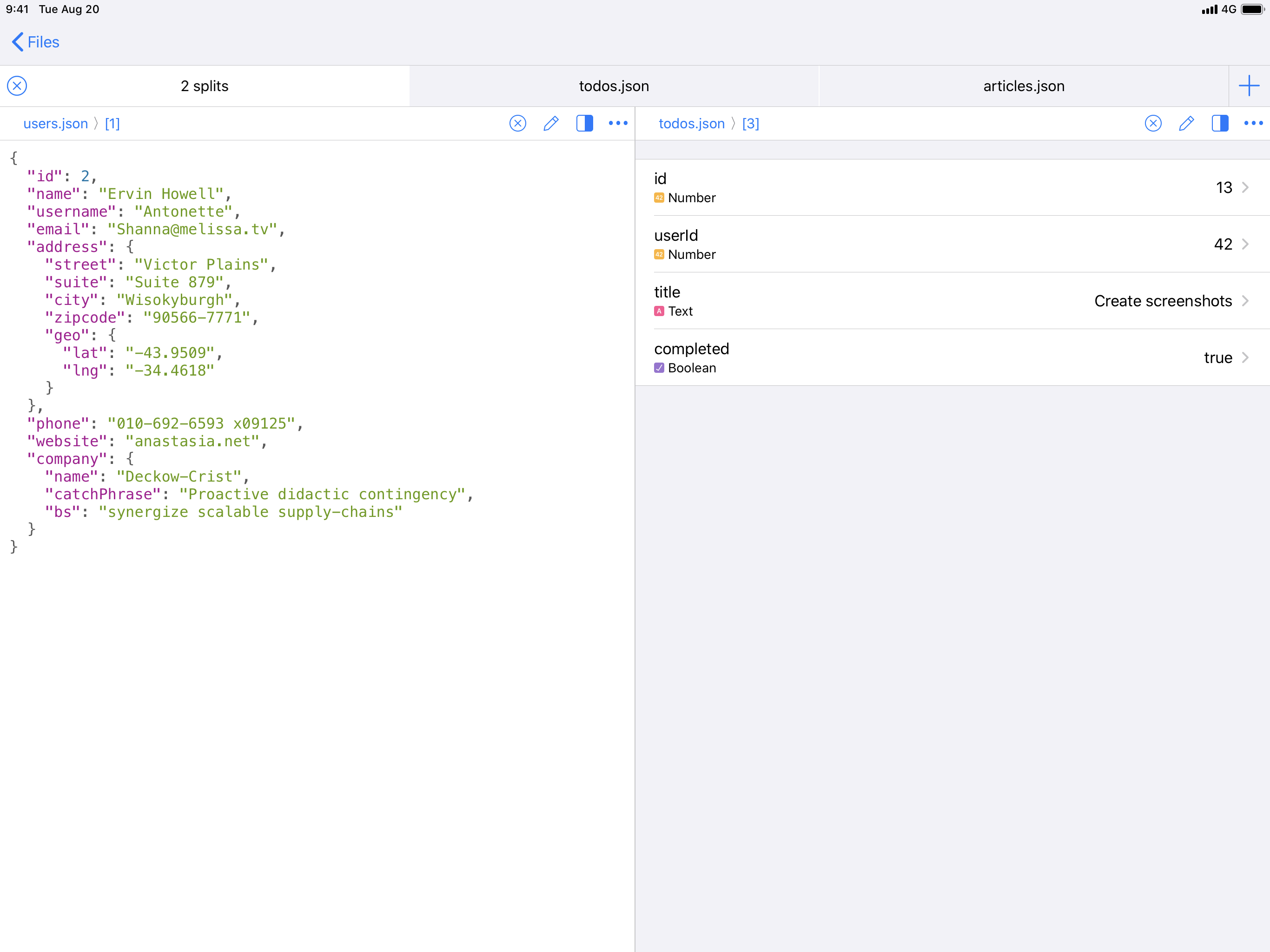Click users.json breadcrumb link
1270x952 pixels.
tap(56, 124)
